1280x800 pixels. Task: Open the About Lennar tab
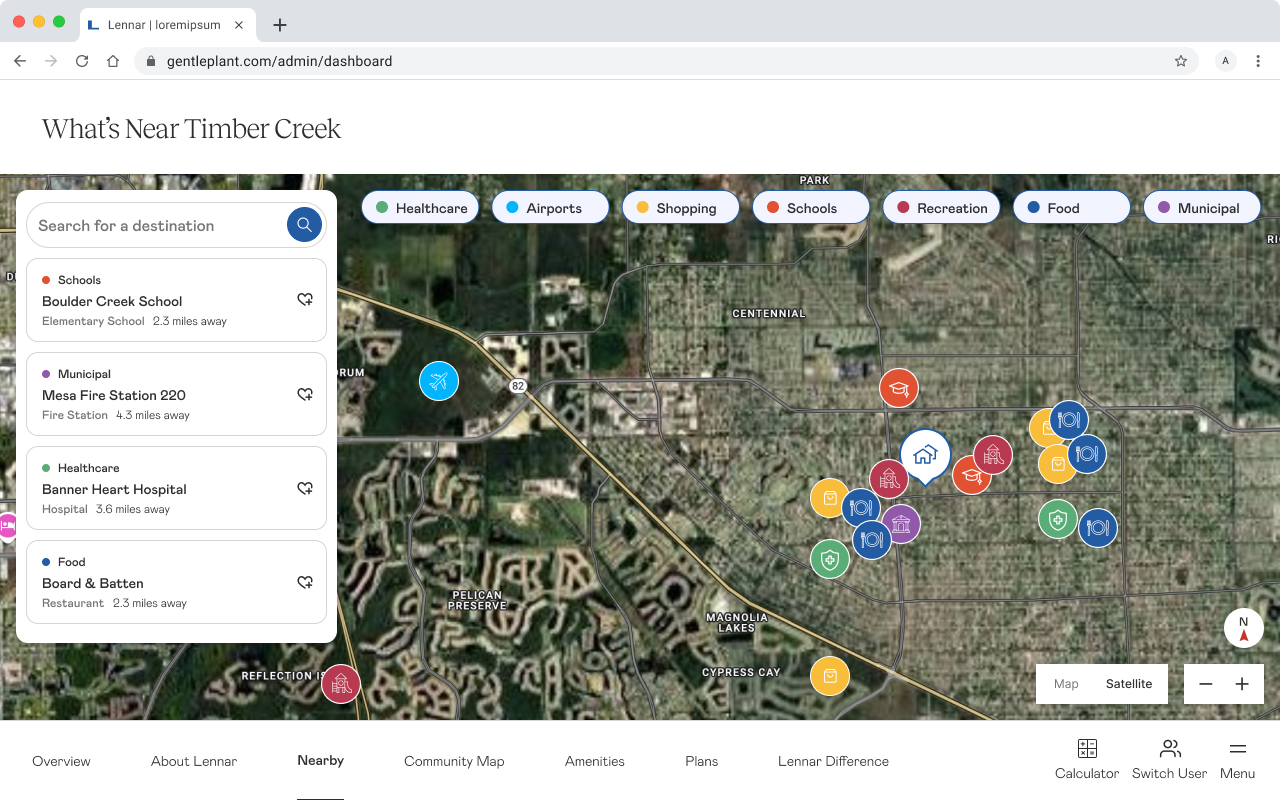[x=194, y=761]
